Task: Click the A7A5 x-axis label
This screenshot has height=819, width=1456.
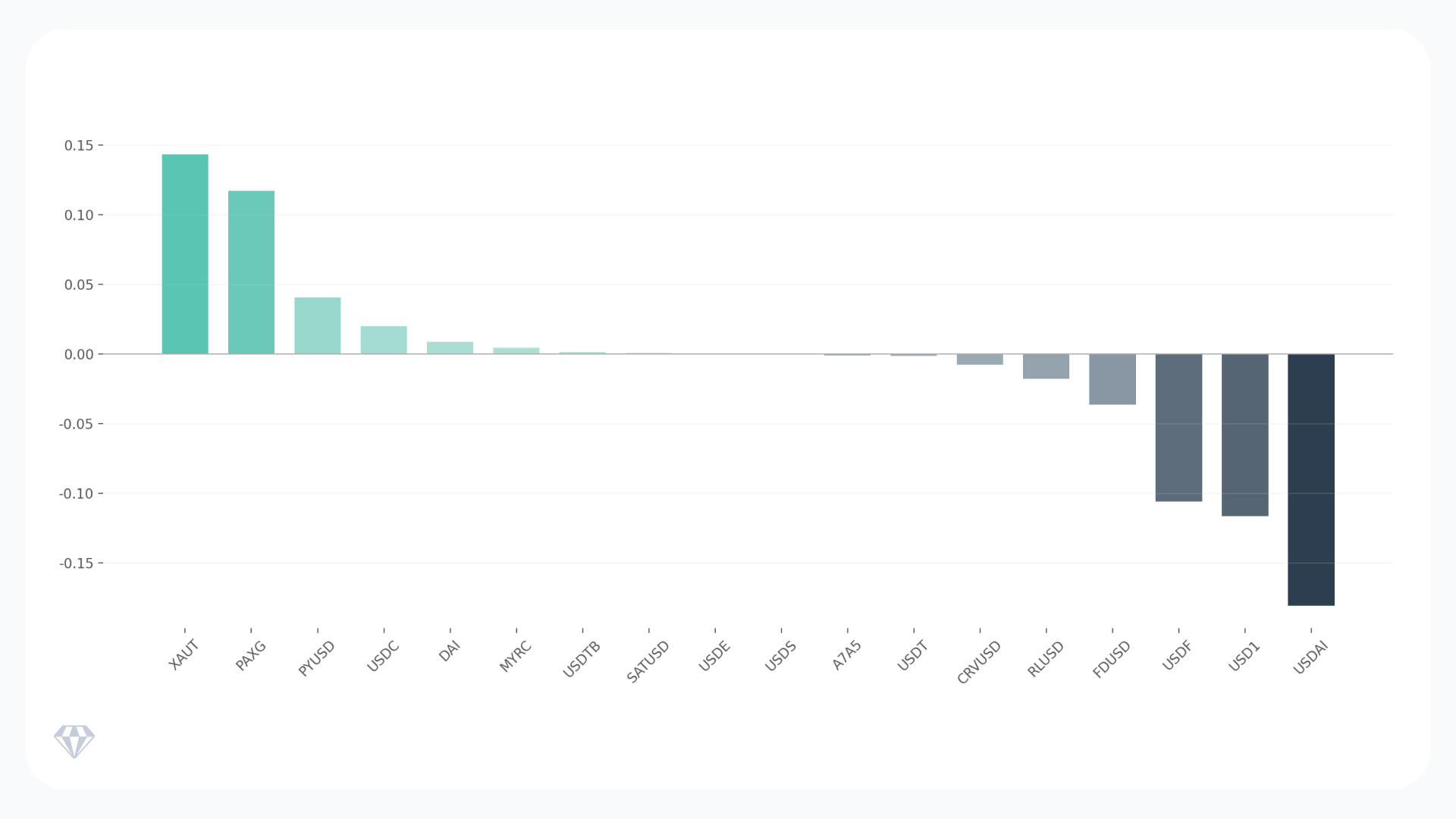Action: point(847,655)
